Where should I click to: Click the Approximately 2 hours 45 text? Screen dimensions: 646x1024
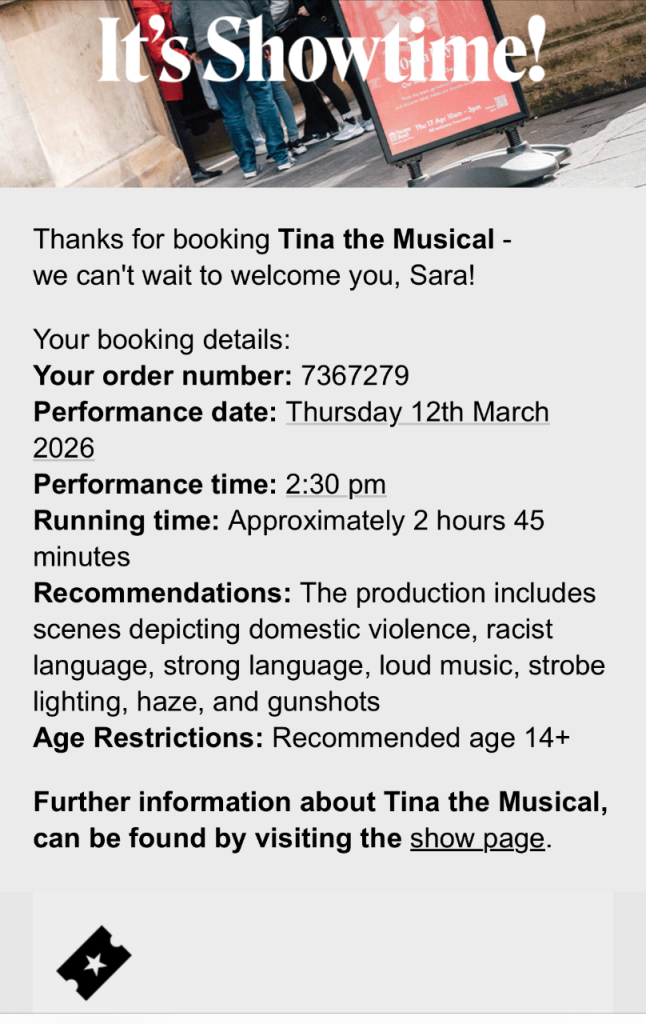point(386,521)
